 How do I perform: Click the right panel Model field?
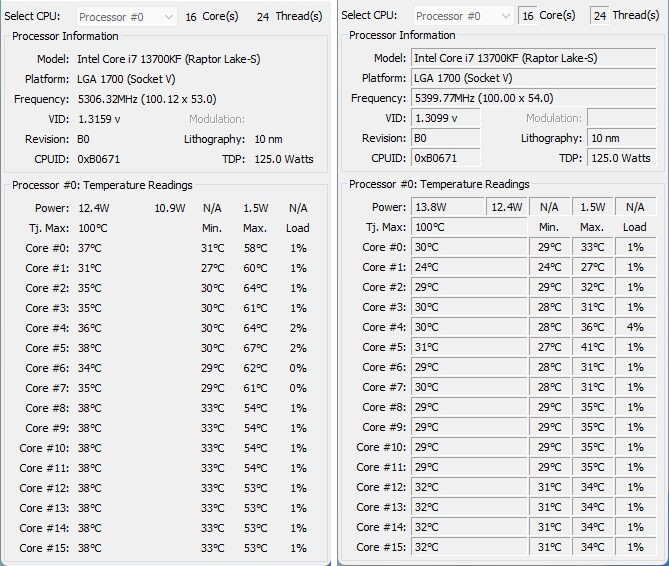pos(533,58)
